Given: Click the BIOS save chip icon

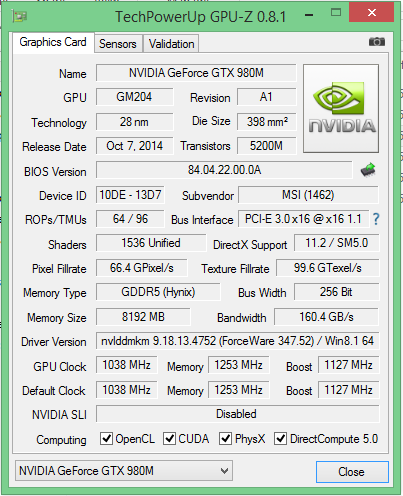Looking at the screenshot, I should tap(368, 170).
